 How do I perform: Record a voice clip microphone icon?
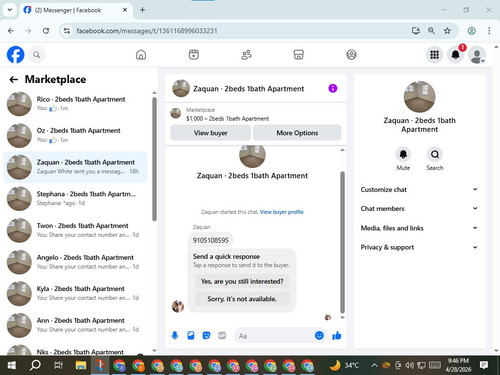175,335
